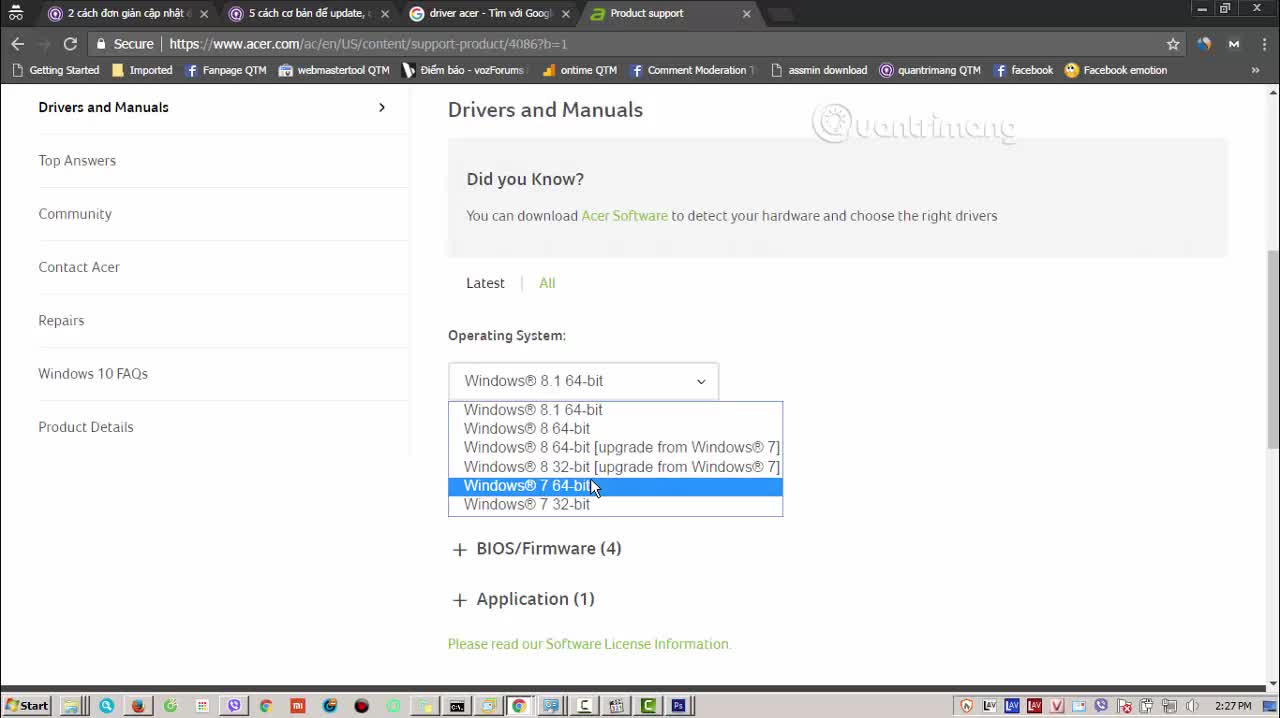Reload the Acer support page
This screenshot has width=1280, height=718.
tap(70, 44)
